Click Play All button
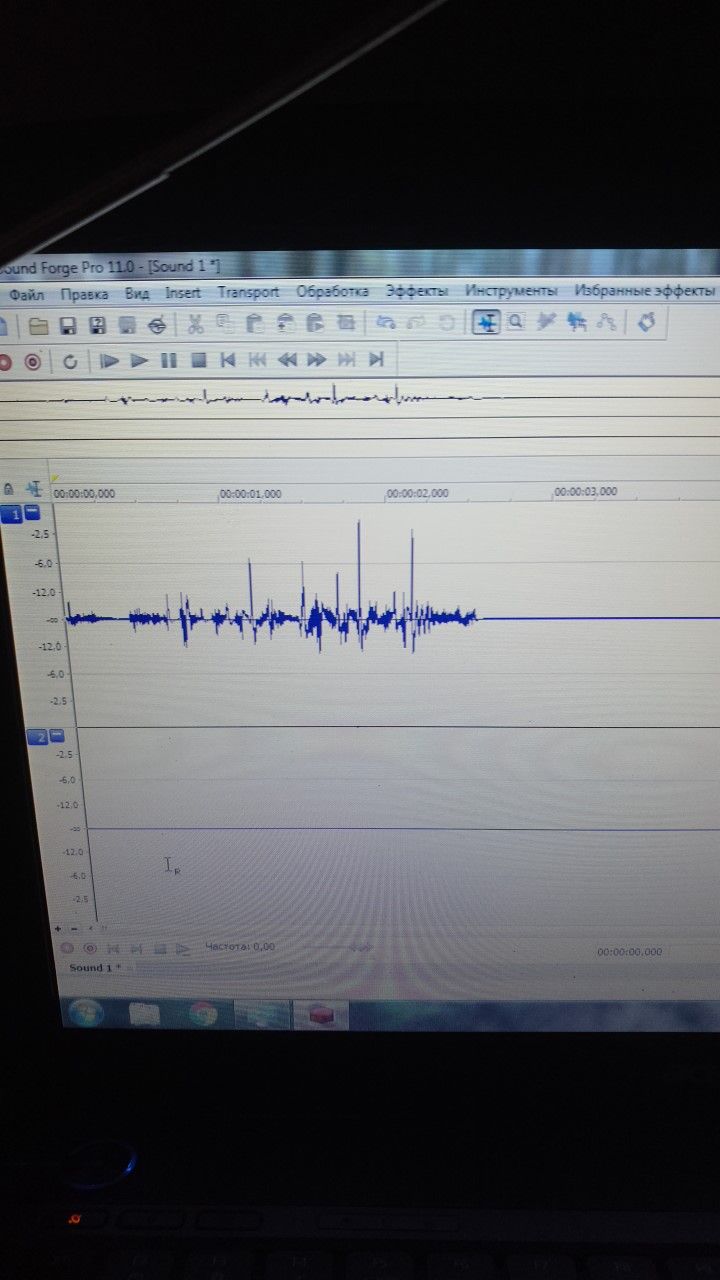The image size is (720, 1280). [109, 360]
